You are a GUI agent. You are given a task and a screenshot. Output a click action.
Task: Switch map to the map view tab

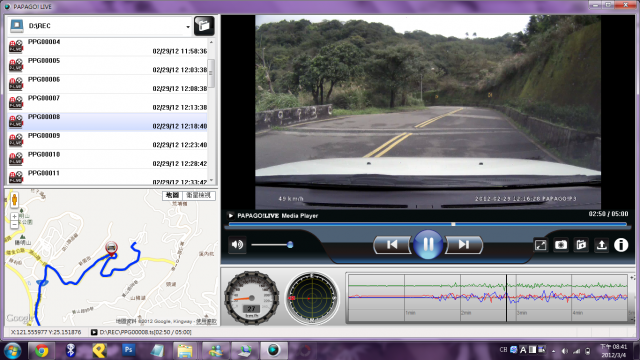pyautogui.click(x=172, y=196)
